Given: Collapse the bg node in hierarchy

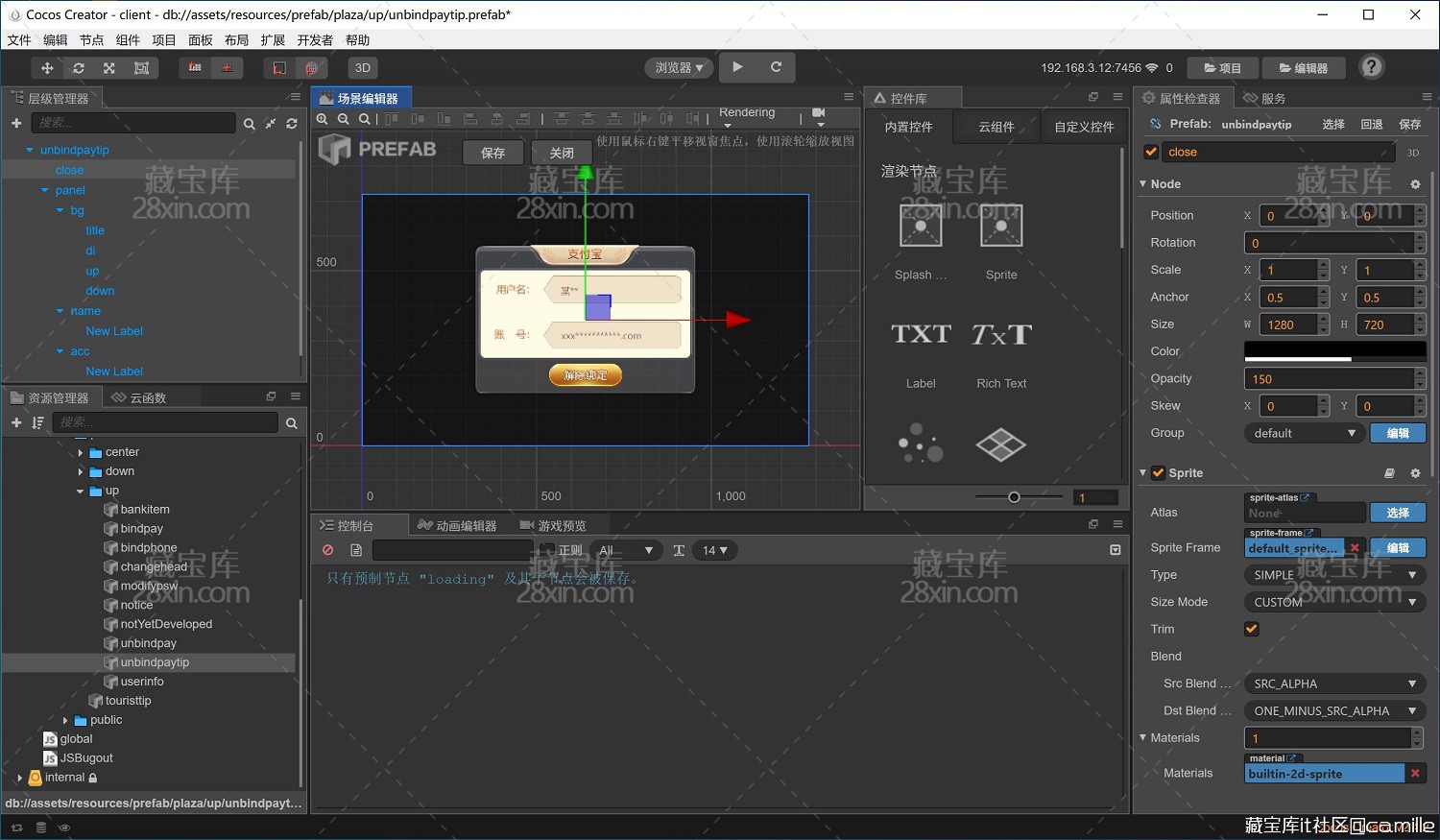Looking at the screenshot, I should click(60, 210).
